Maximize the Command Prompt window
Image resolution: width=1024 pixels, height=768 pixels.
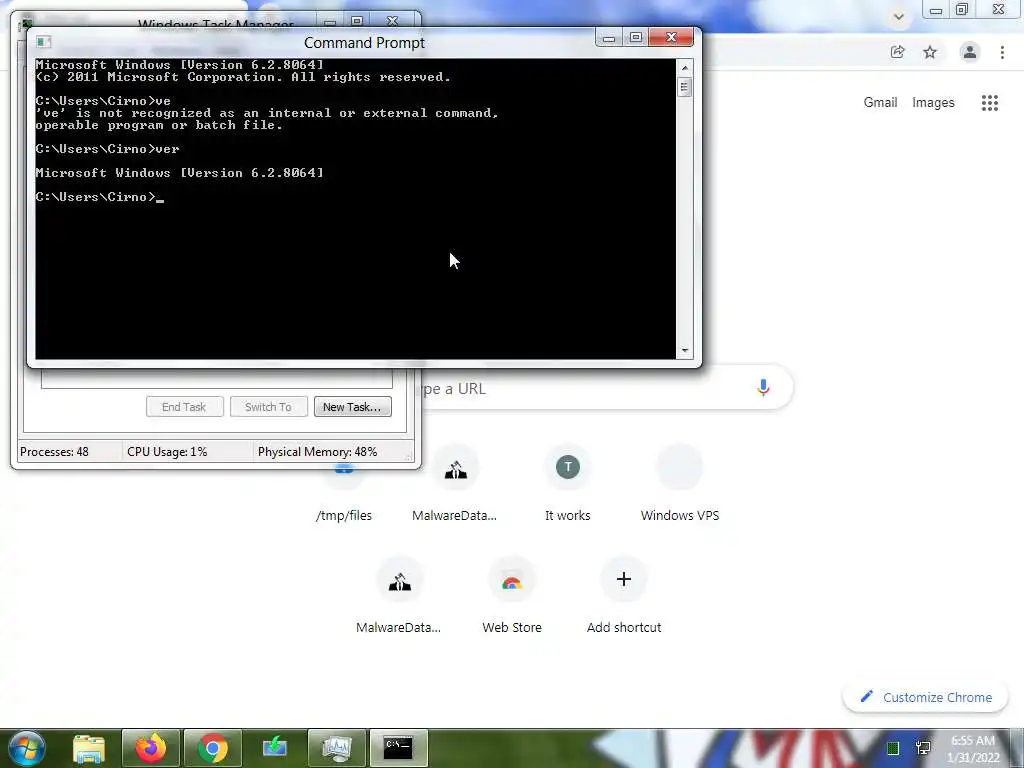click(x=636, y=37)
